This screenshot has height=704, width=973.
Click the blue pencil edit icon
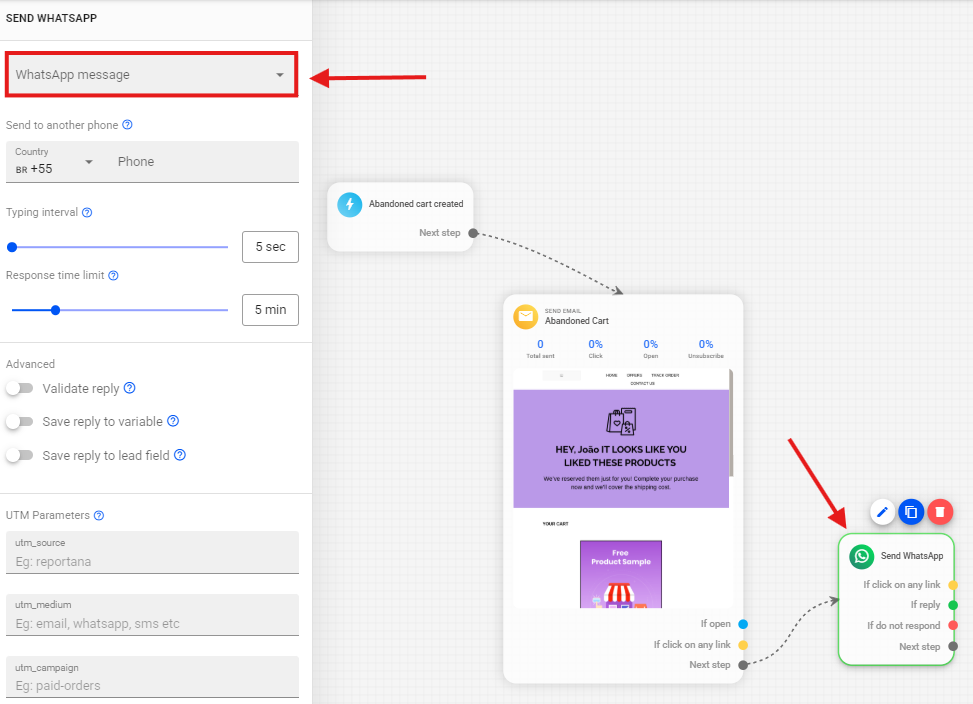coord(882,512)
